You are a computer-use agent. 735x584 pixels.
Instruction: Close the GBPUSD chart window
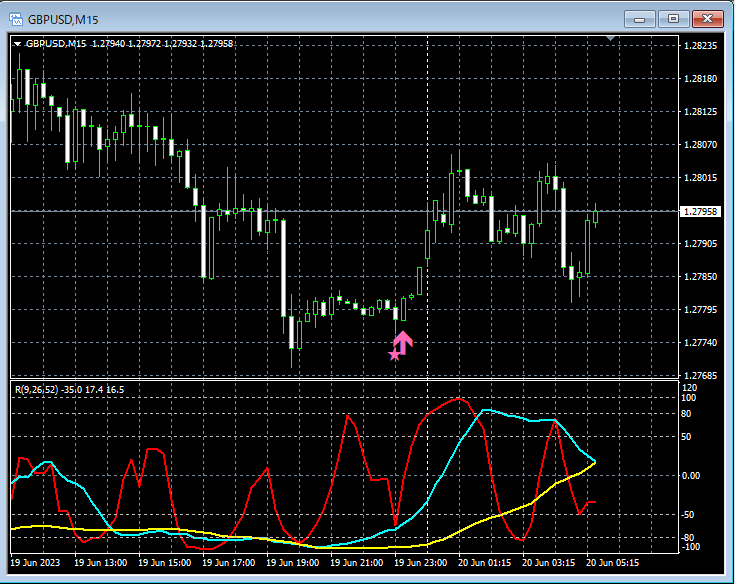coord(708,19)
